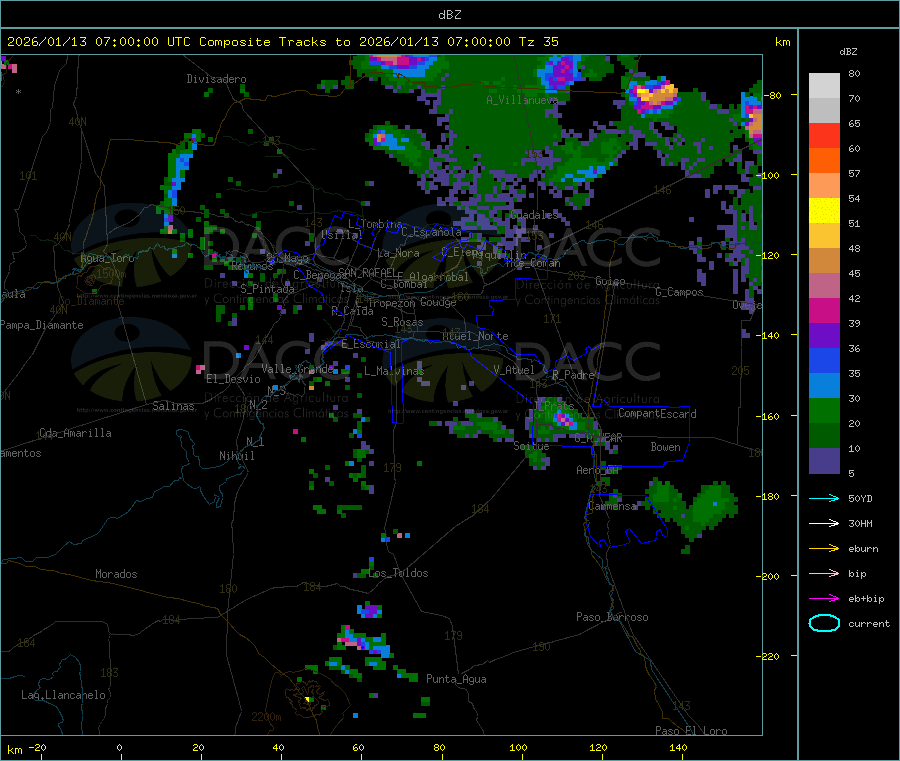Click the 'A_Villanueva' map label
Screen dimensions: 900x761
pos(522,100)
